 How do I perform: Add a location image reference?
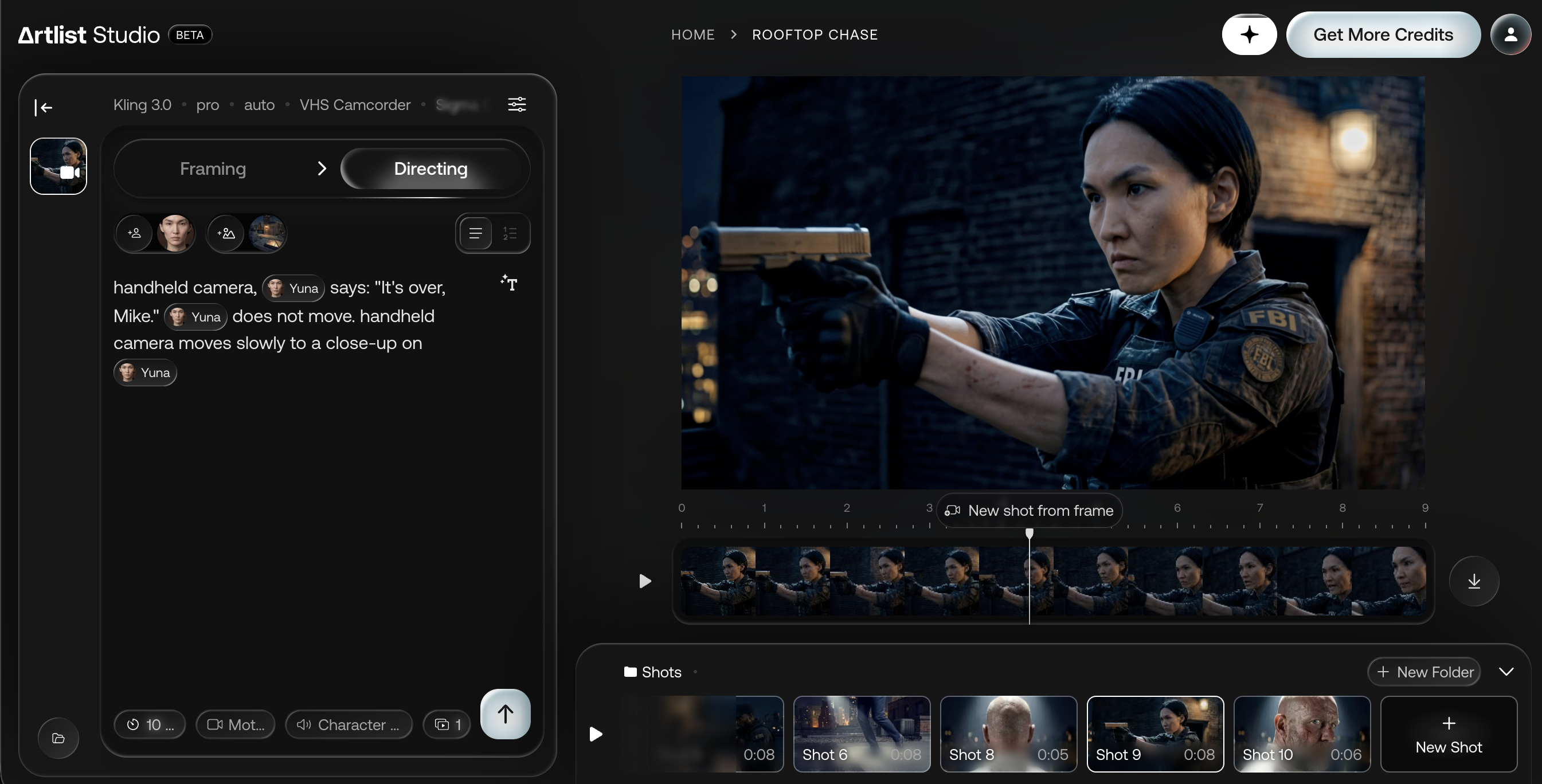(226, 233)
